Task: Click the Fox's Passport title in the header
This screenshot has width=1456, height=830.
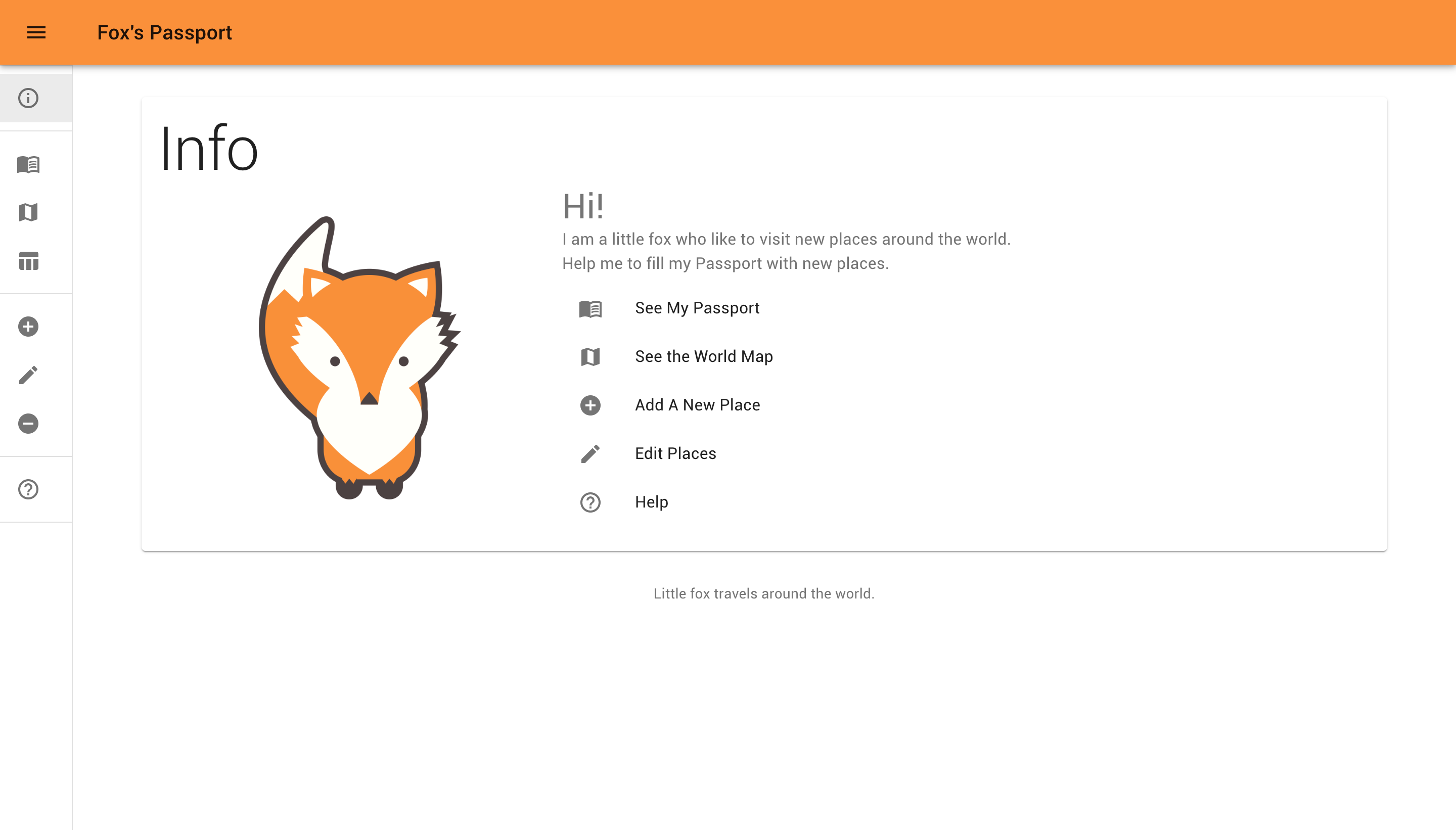Action: click(165, 32)
